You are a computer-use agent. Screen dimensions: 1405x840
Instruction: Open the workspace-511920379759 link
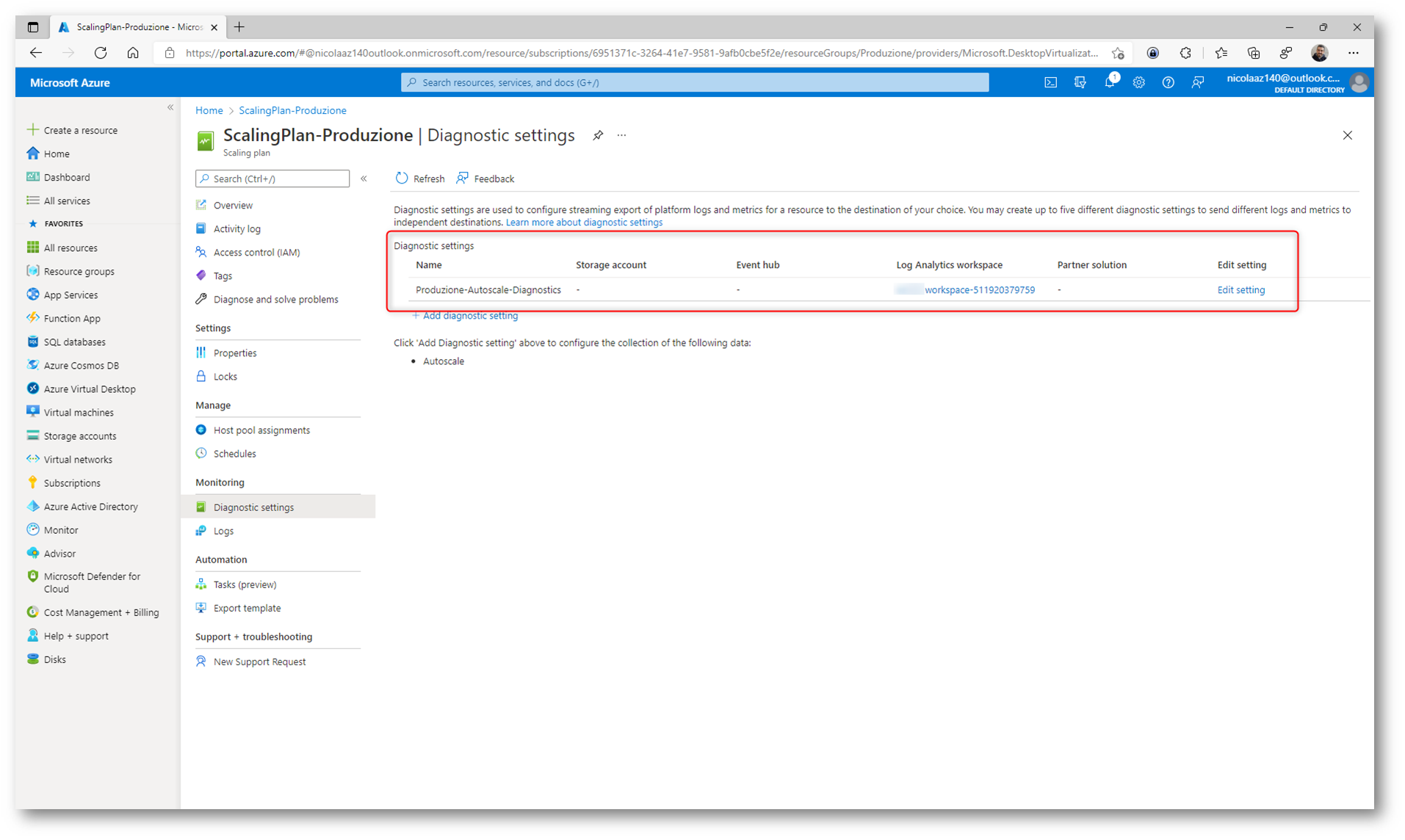[x=979, y=289]
